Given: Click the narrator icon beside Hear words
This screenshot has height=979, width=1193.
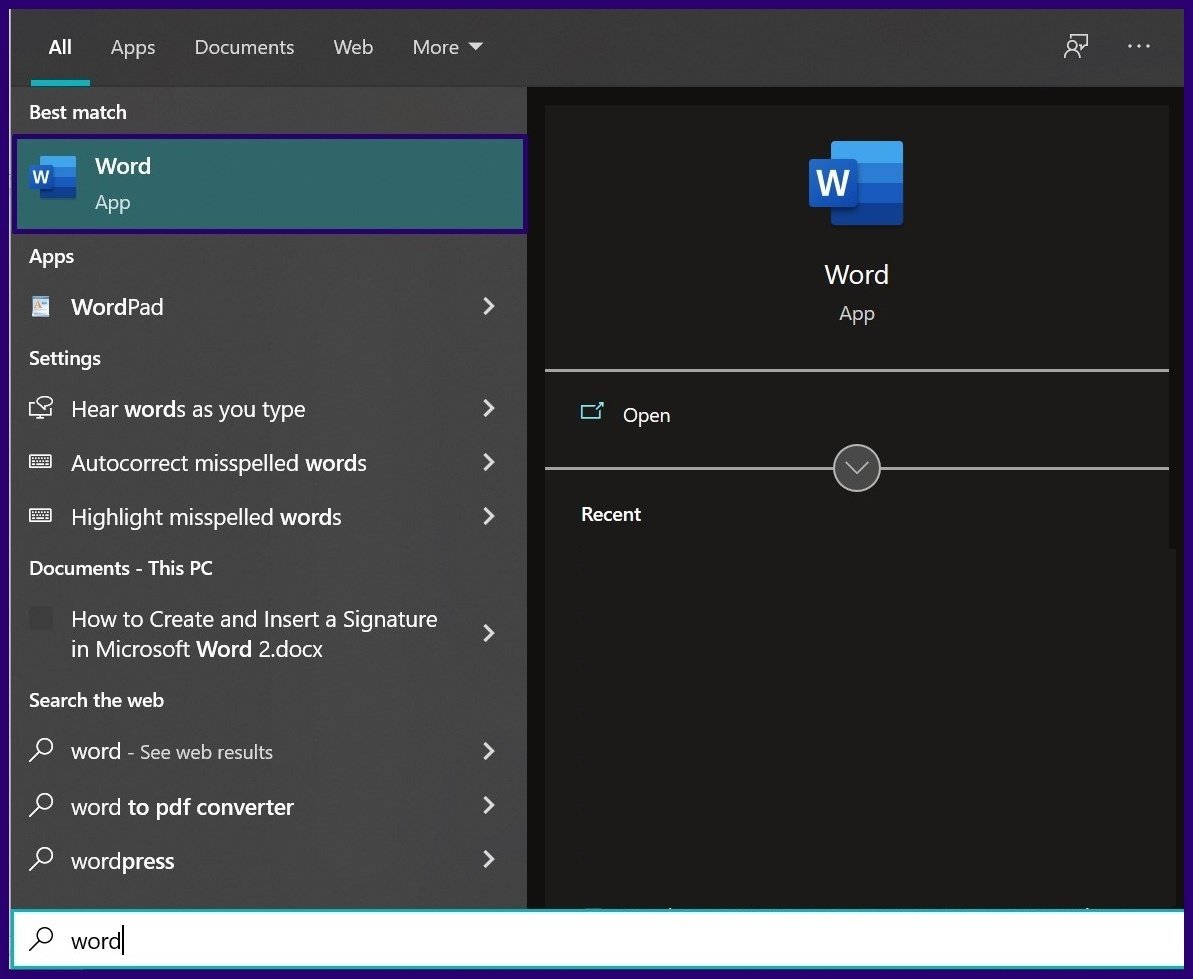Looking at the screenshot, I should coord(41,408).
